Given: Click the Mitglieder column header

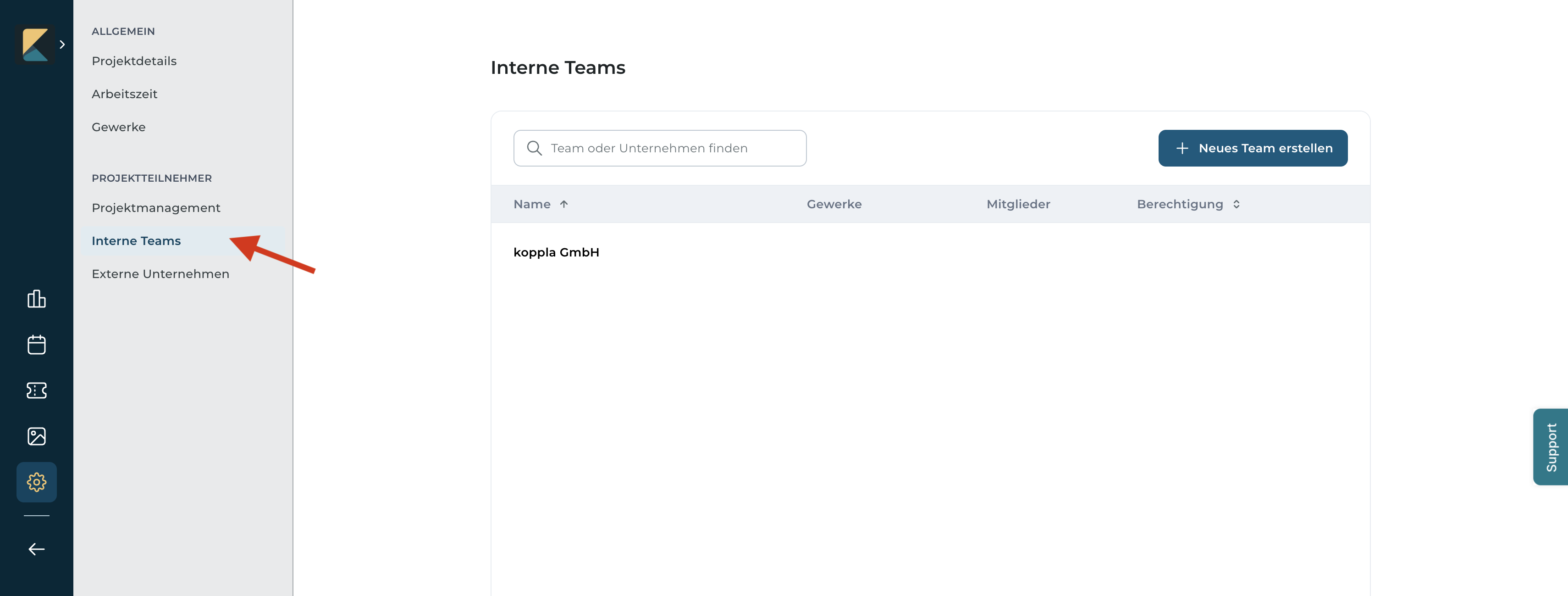Looking at the screenshot, I should pyautogui.click(x=1018, y=204).
